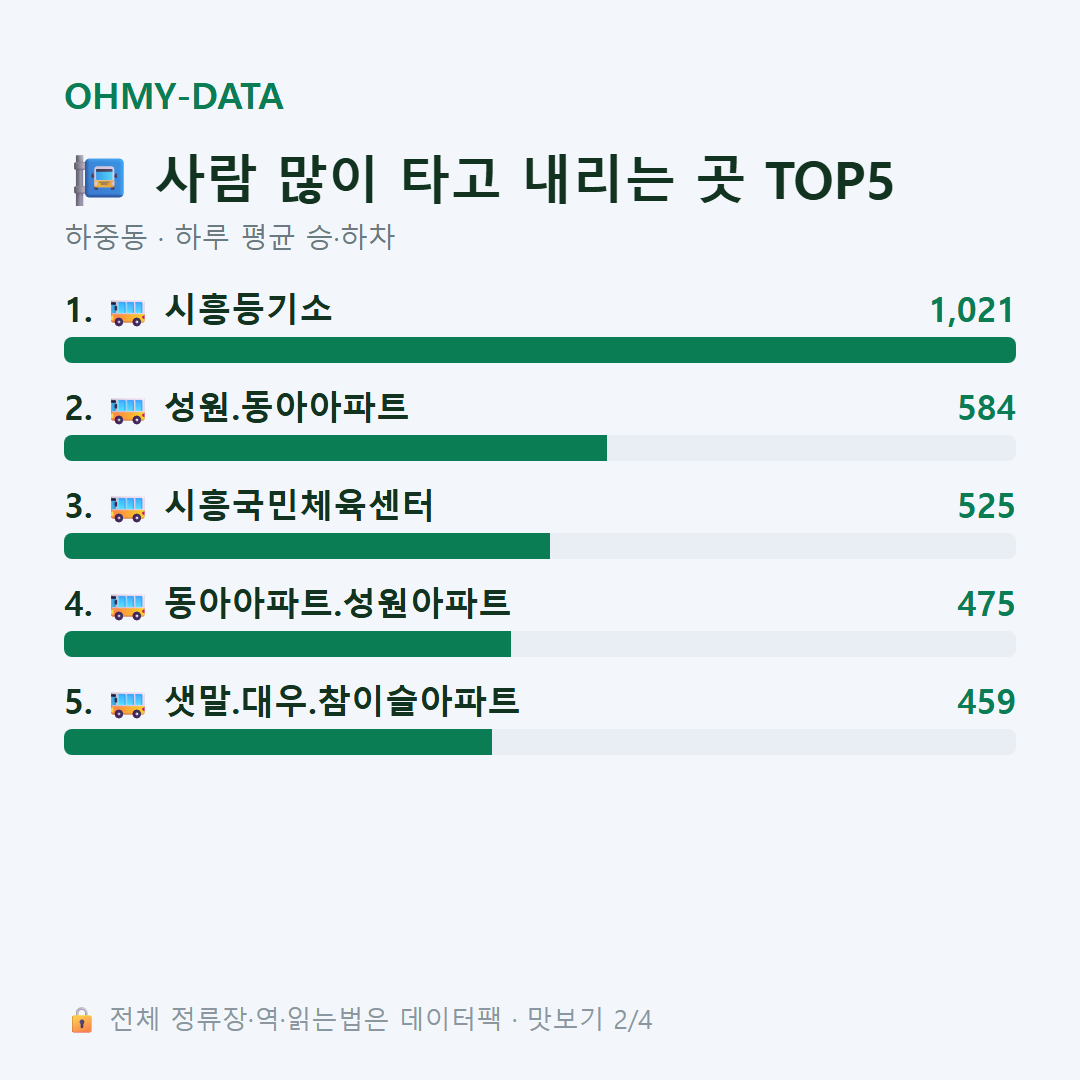Select the 동아아파트.성원아파트 station name
The height and width of the screenshot is (1080, 1080).
point(338,603)
